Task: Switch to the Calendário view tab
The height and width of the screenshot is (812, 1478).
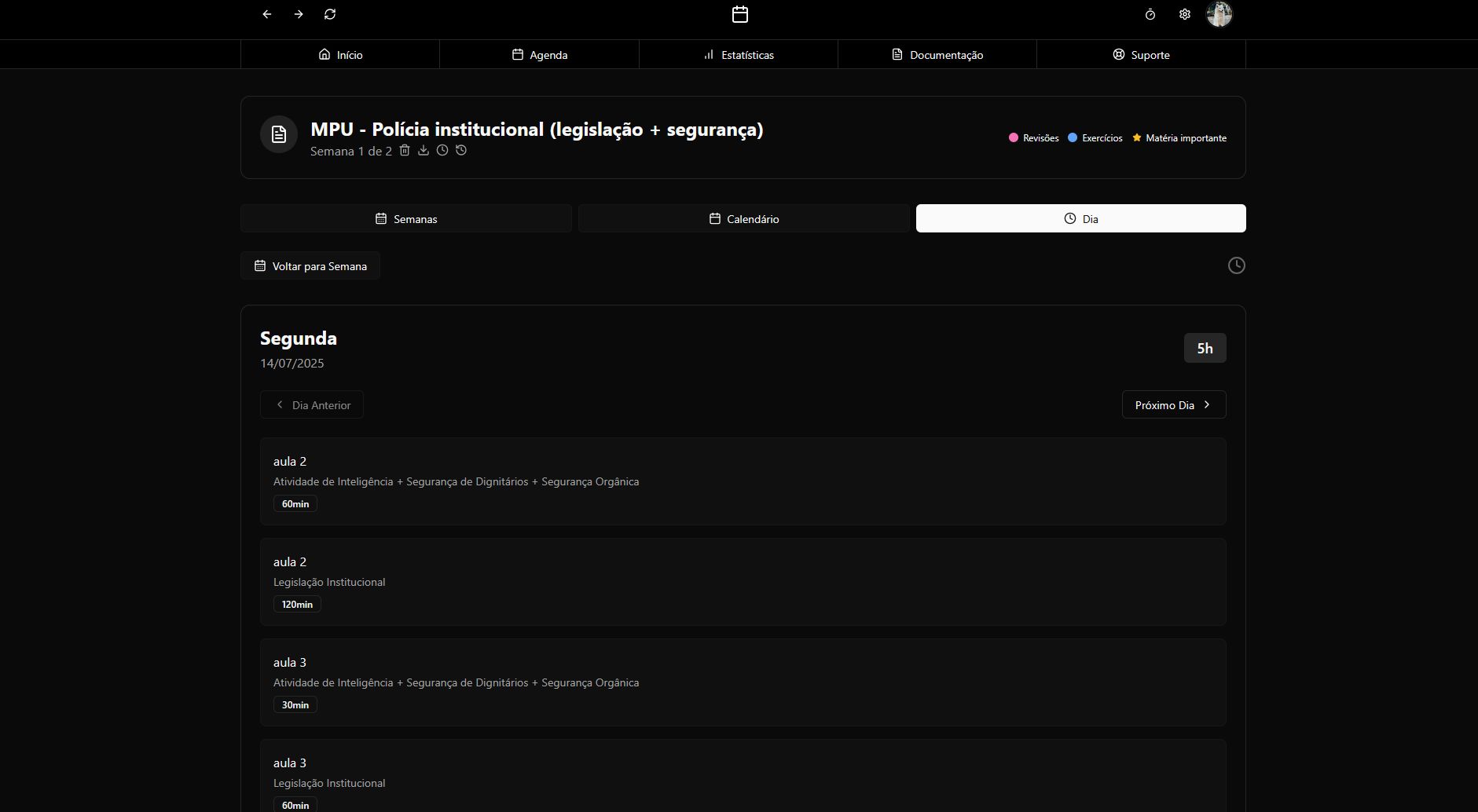Action: click(x=744, y=218)
